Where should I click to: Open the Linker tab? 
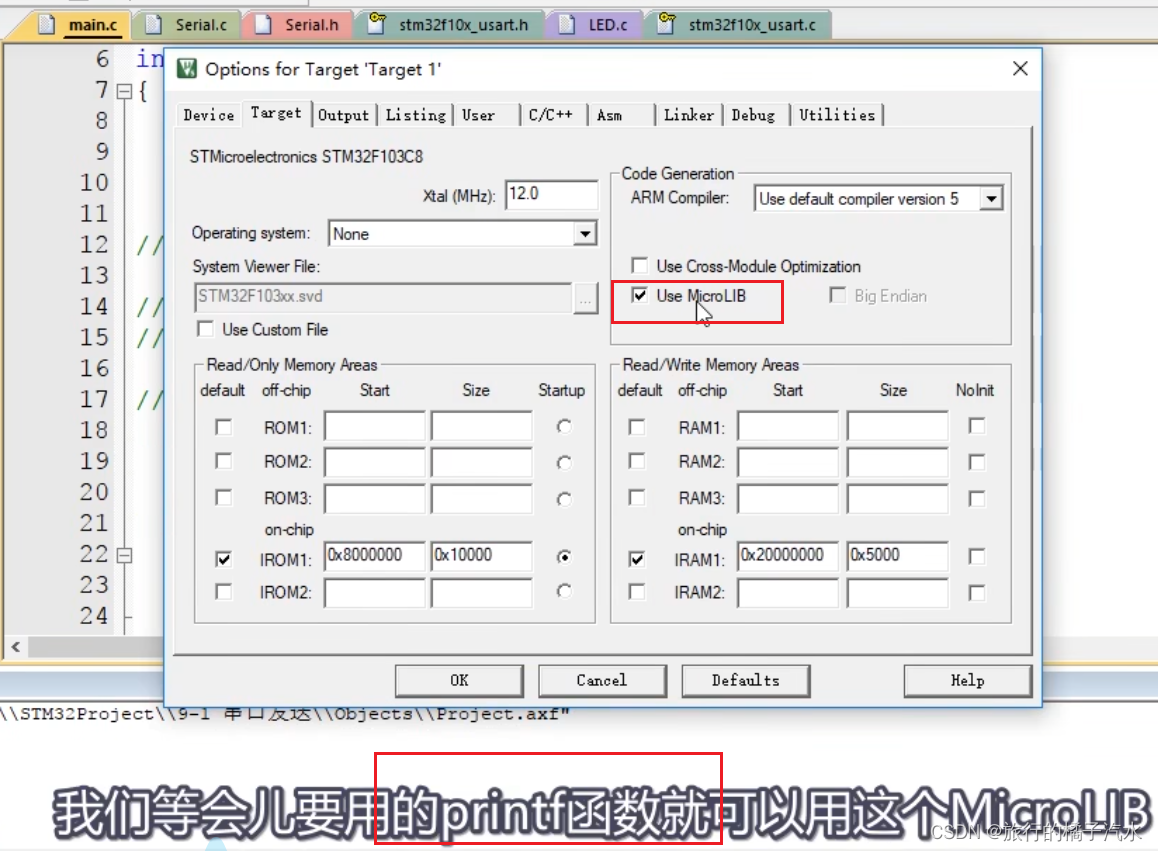pyautogui.click(x=688, y=115)
